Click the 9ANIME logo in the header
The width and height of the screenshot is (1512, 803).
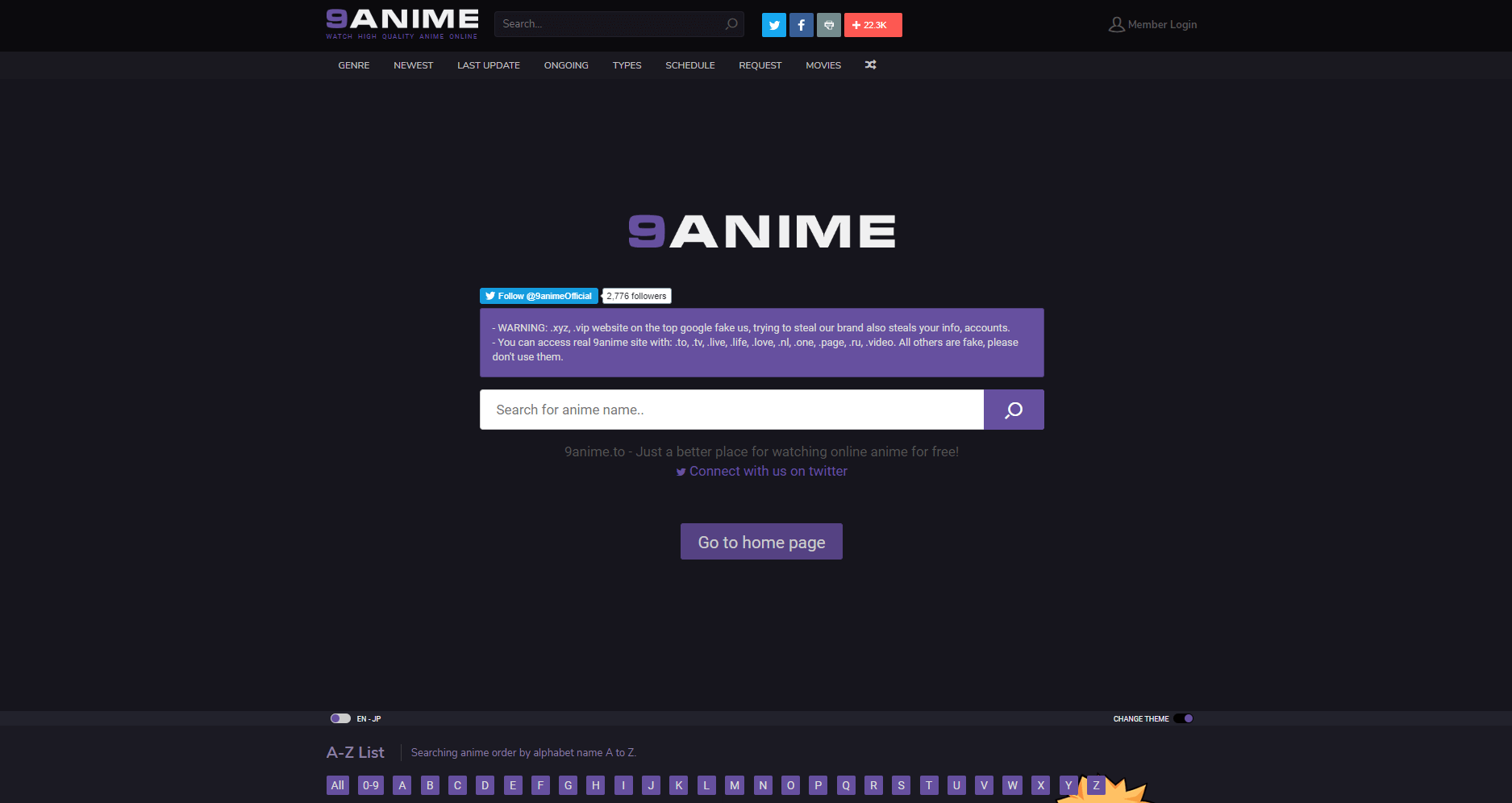[x=402, y=23]
